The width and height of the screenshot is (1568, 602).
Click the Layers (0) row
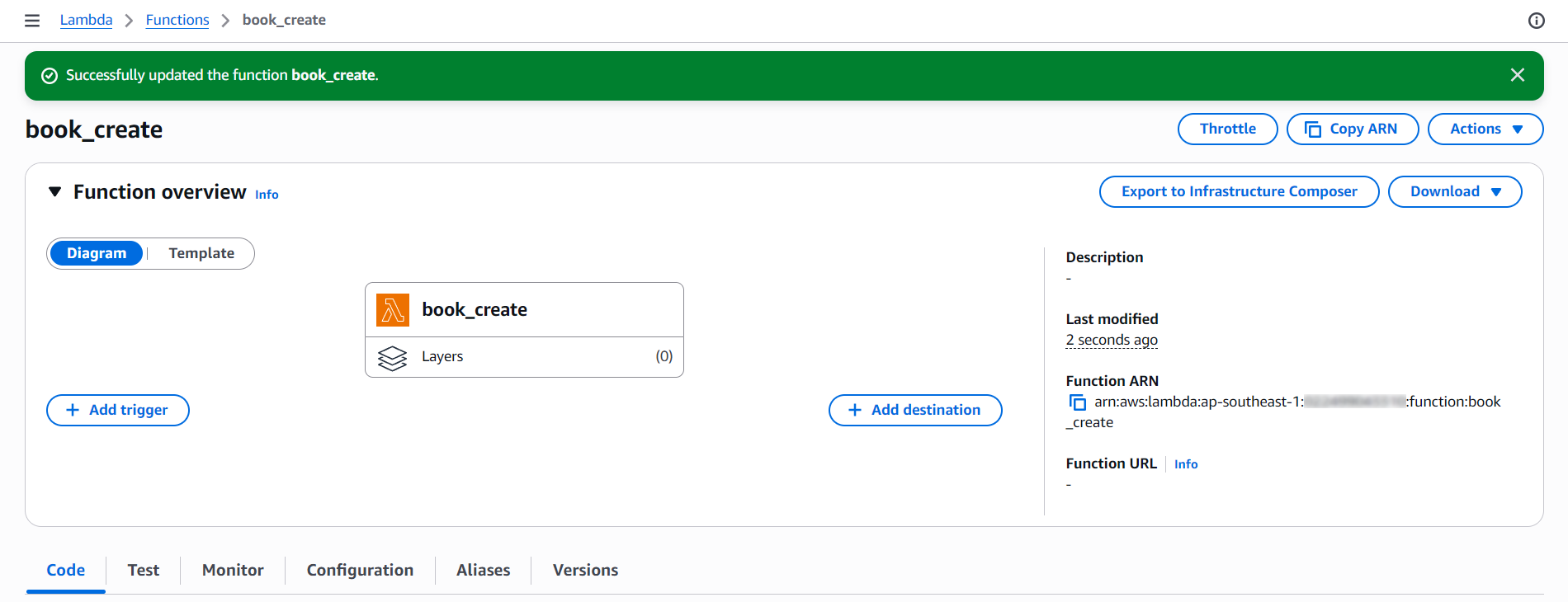[524, 357]
